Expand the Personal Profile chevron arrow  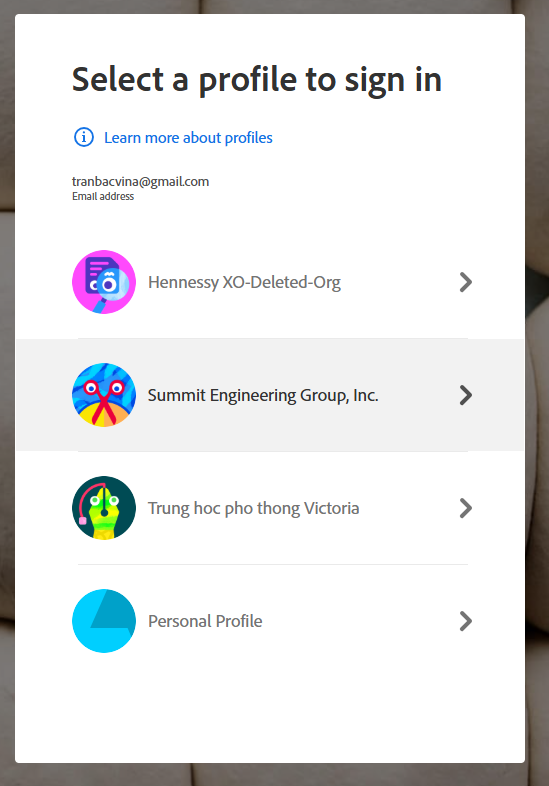(466, 621)
